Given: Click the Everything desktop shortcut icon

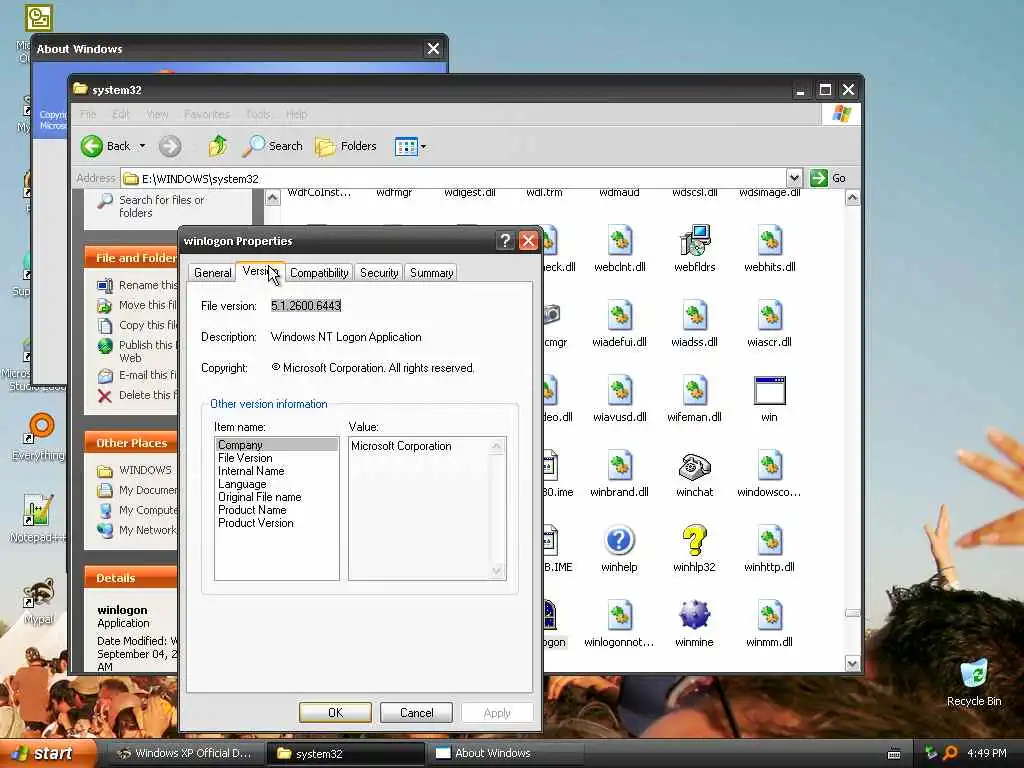Looking at the screenshot, I should click(39, 428).
